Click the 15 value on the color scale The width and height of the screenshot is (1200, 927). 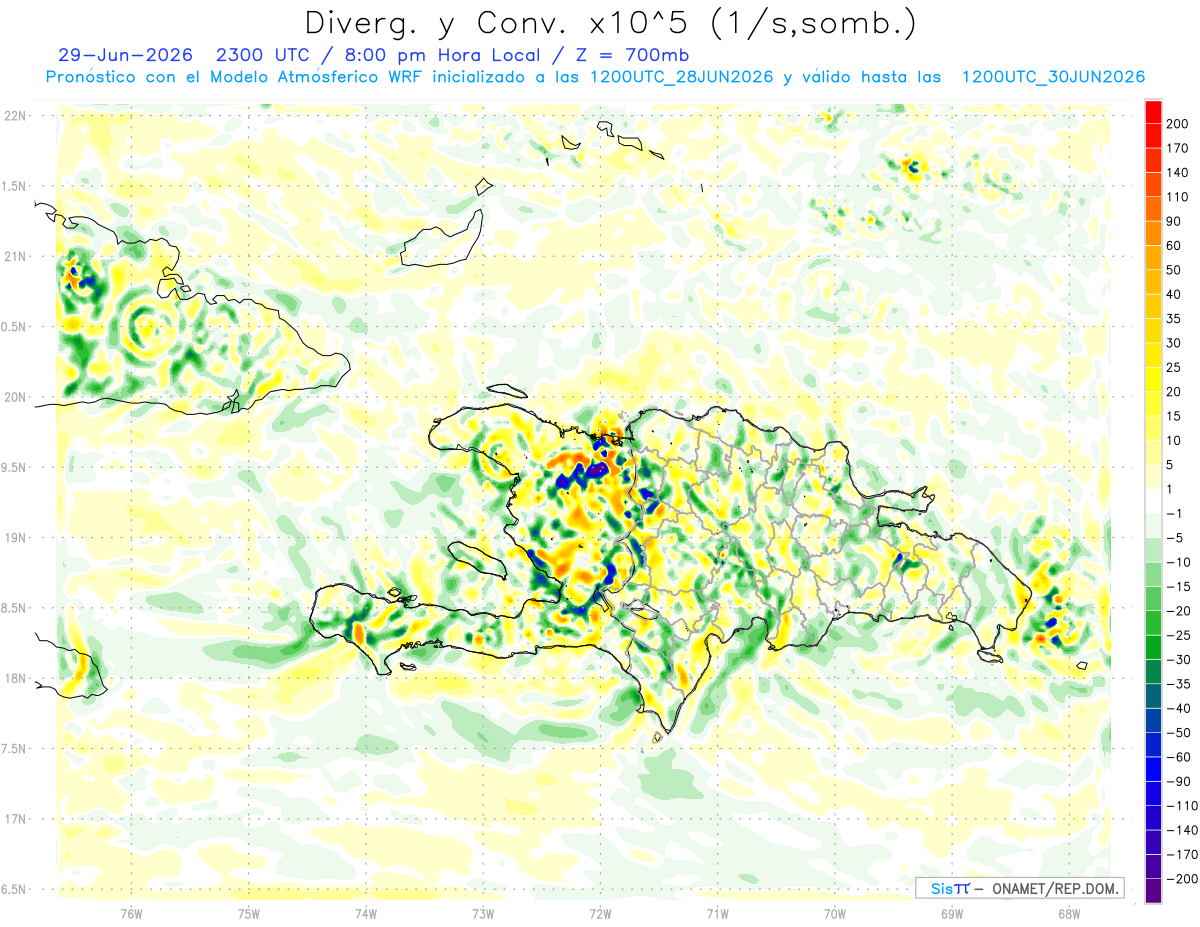coord(1175,416)
